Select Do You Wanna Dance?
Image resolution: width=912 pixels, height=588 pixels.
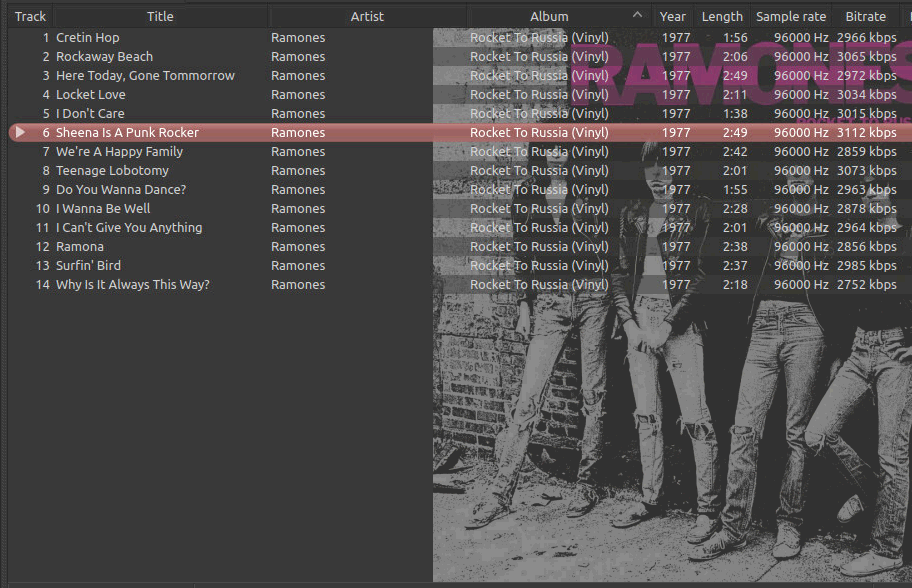pyautogui.click(x=121, y=190)
